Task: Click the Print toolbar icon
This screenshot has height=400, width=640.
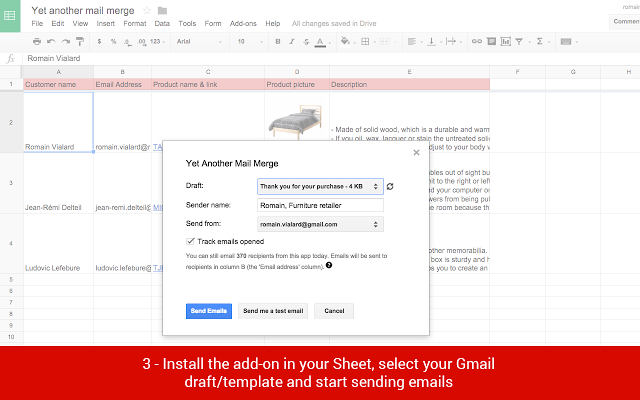Action: tap(37, 41)
